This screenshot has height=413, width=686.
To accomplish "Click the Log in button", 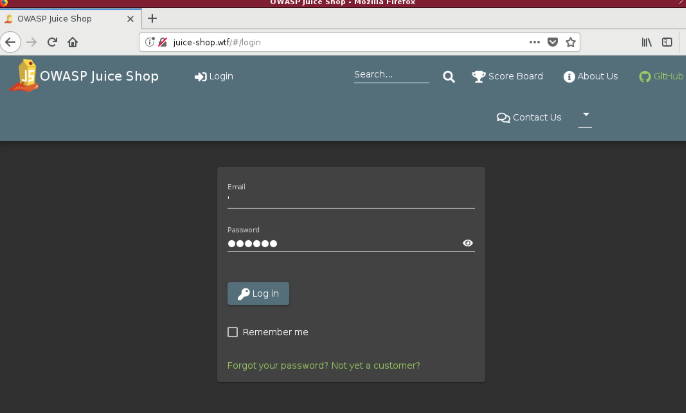I will click(258, 294).
